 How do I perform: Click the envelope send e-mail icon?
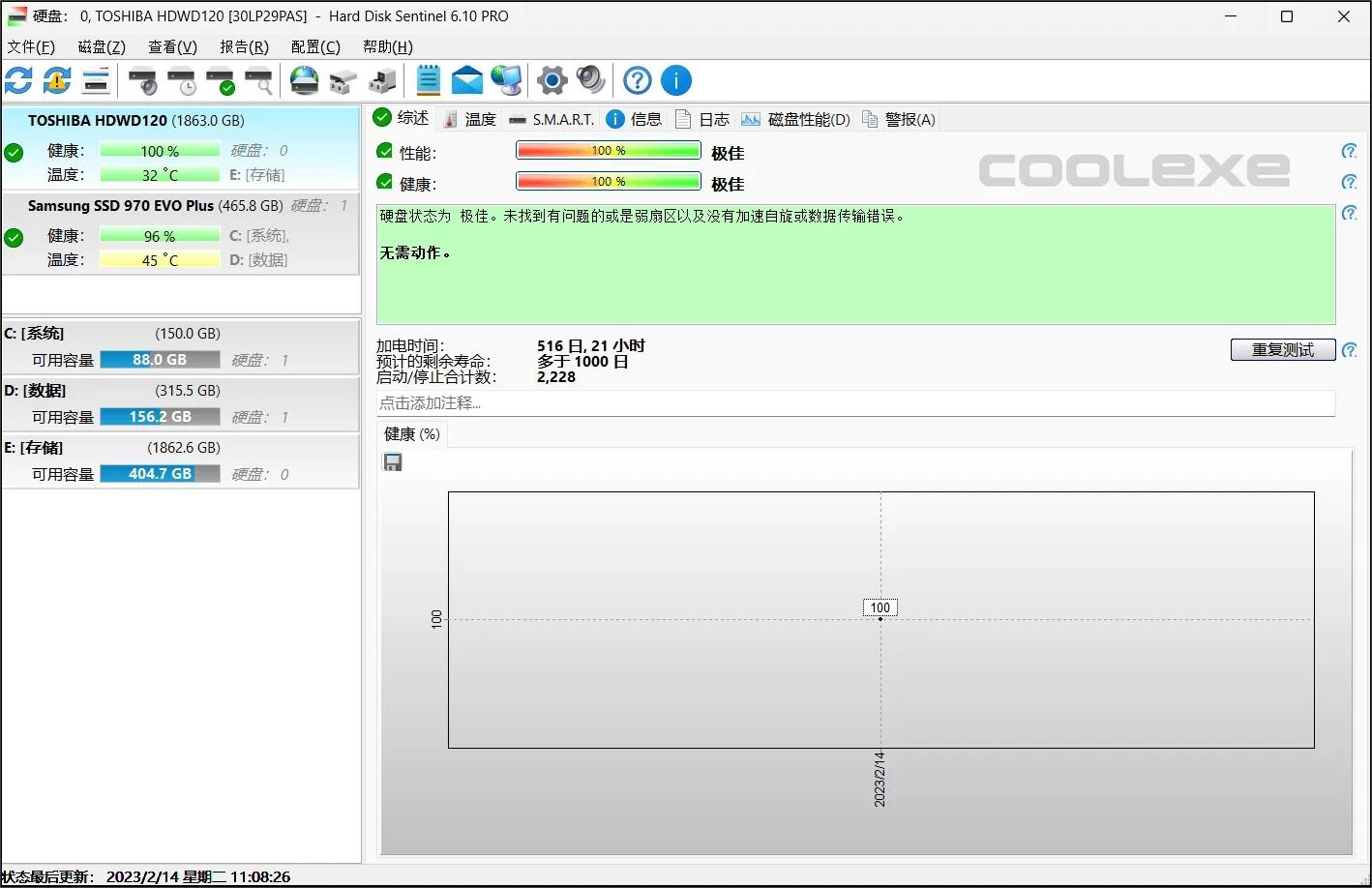tap(467, 80)
